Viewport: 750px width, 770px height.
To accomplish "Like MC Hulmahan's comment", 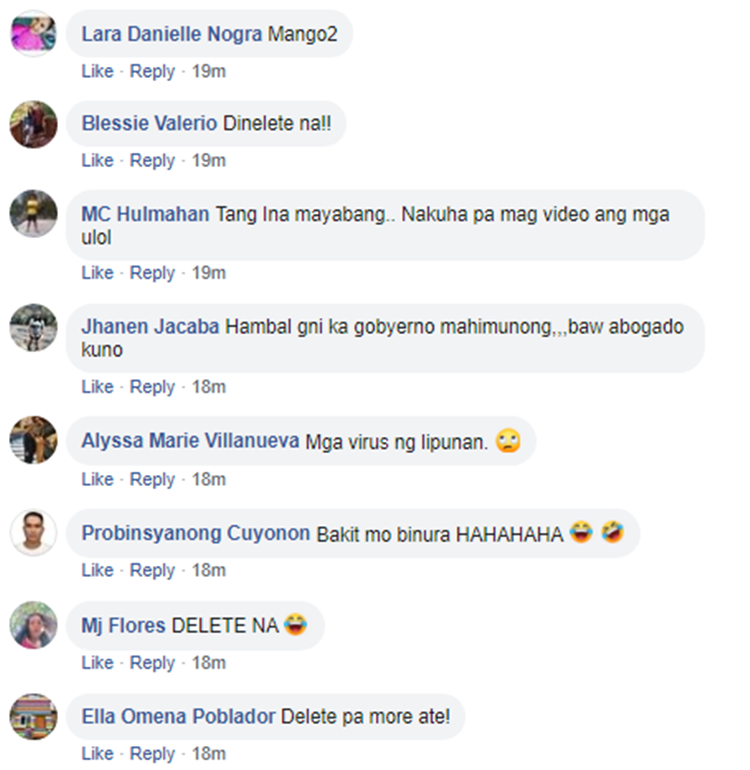I will click(x=97, y=273).
